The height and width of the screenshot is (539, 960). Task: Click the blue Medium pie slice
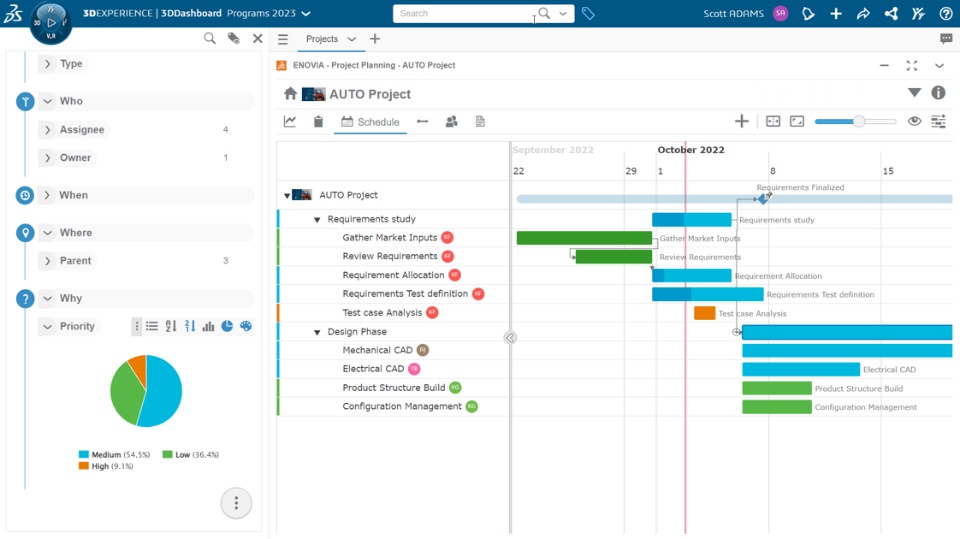point(163,392)
